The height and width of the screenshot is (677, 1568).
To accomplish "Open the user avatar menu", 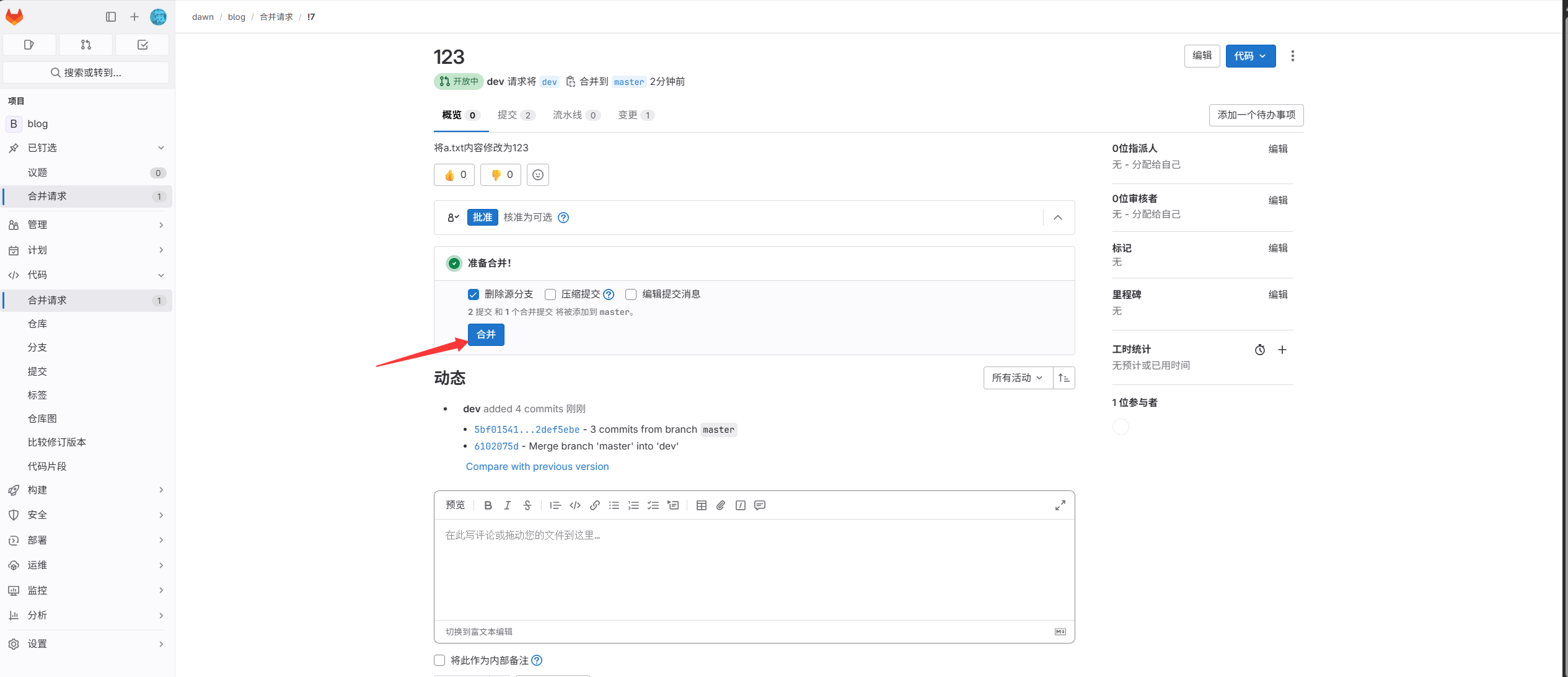I will click(159, 17).
